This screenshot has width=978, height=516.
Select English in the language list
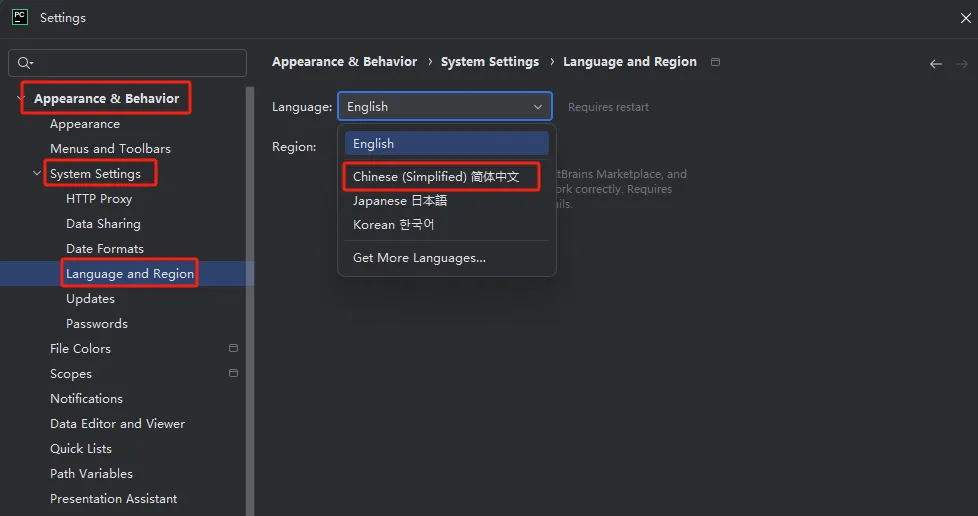point(447,144)
